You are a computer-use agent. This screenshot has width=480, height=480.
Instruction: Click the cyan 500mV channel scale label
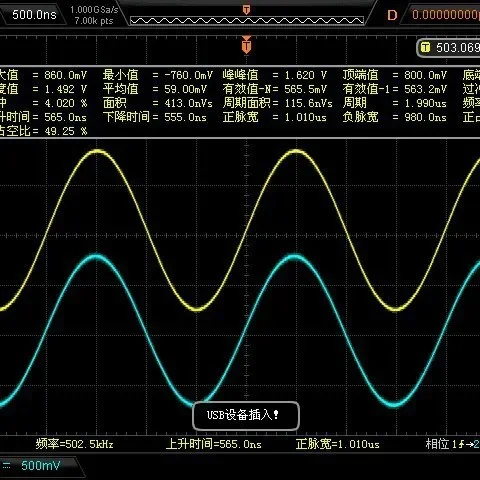[x=41, y=465]
